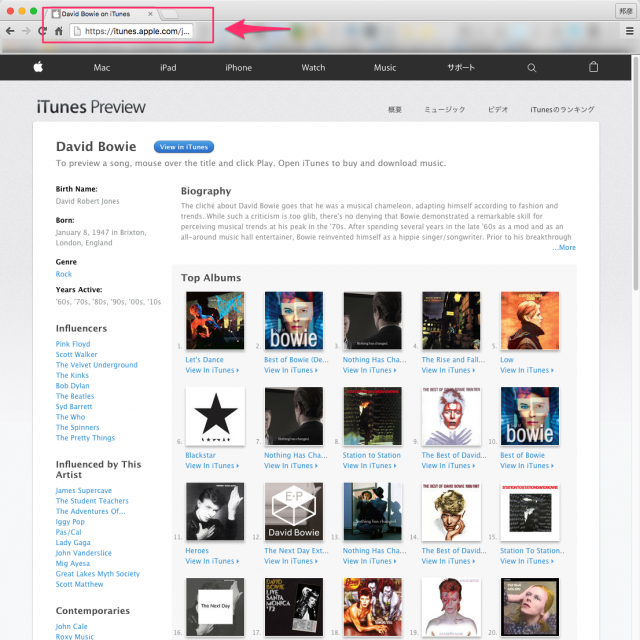
Task: Click the blue View in iTunes button
Action: click(184, 147)
